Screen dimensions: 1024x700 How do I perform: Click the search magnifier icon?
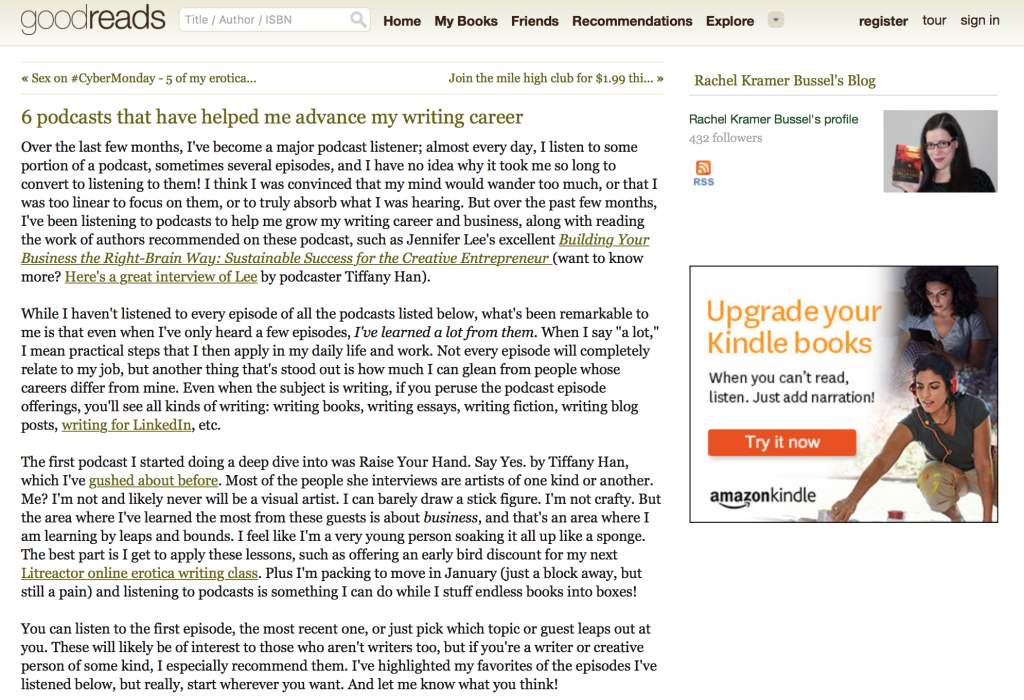[358, 20]
